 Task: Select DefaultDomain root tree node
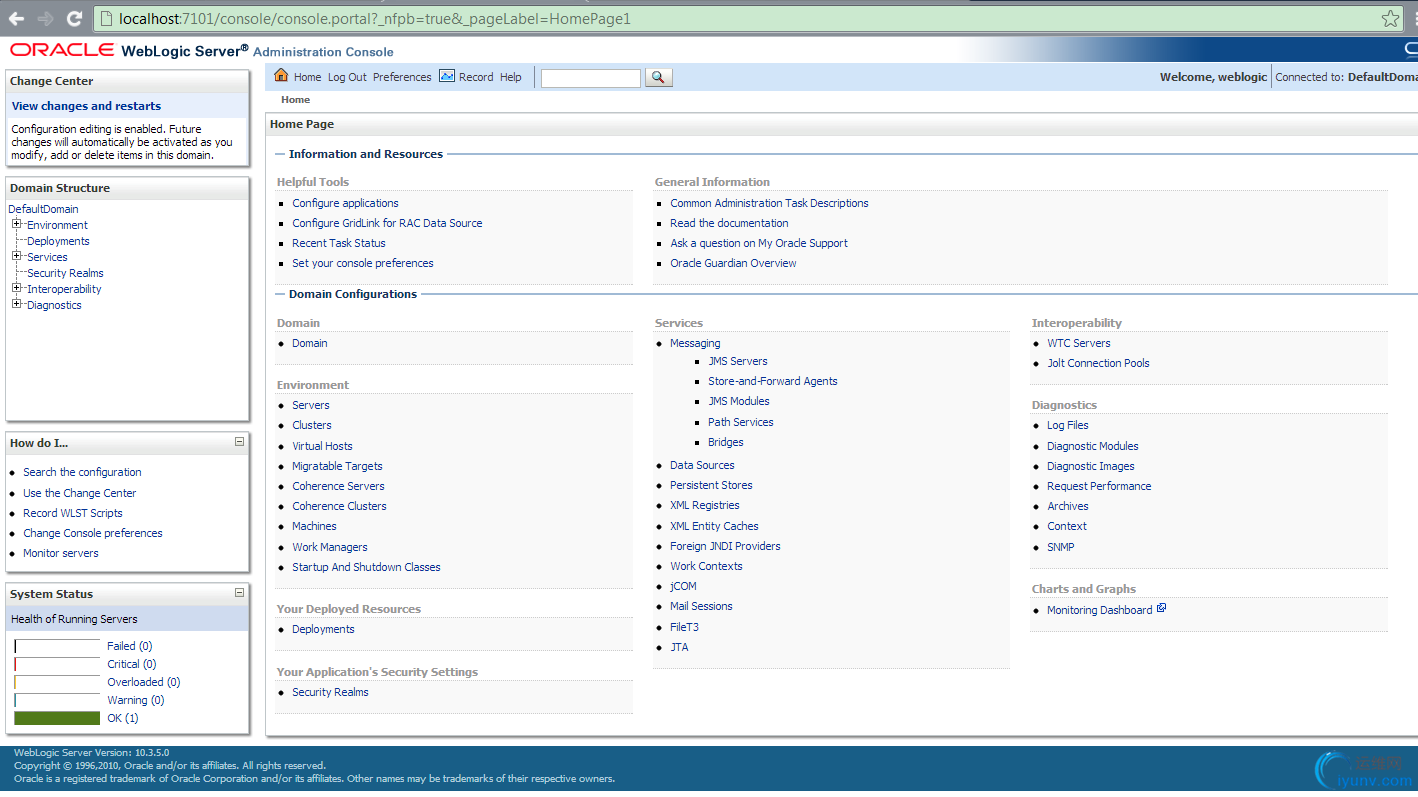(x=43, y=209)
